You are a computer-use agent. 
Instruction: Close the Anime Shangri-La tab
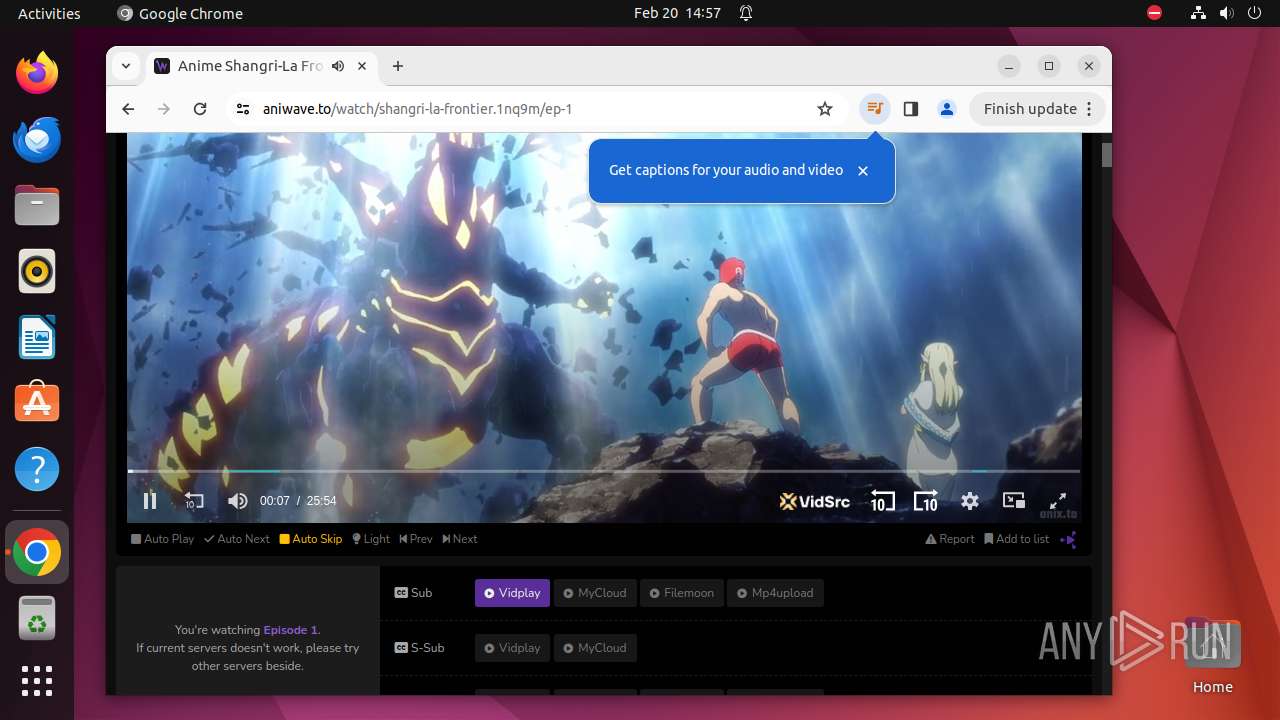click(x=362, y=66)
